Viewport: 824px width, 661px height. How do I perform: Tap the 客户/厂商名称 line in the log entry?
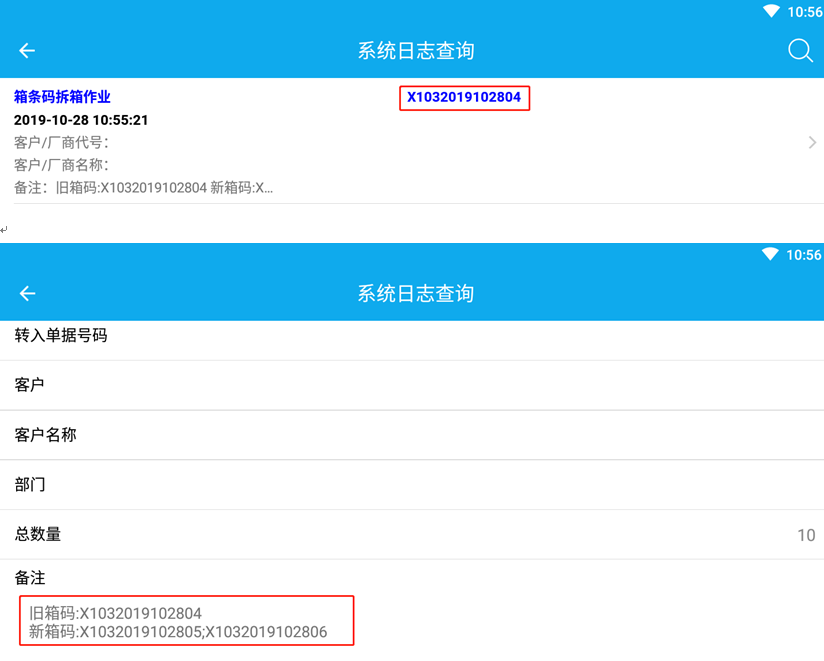pos(61,165)
